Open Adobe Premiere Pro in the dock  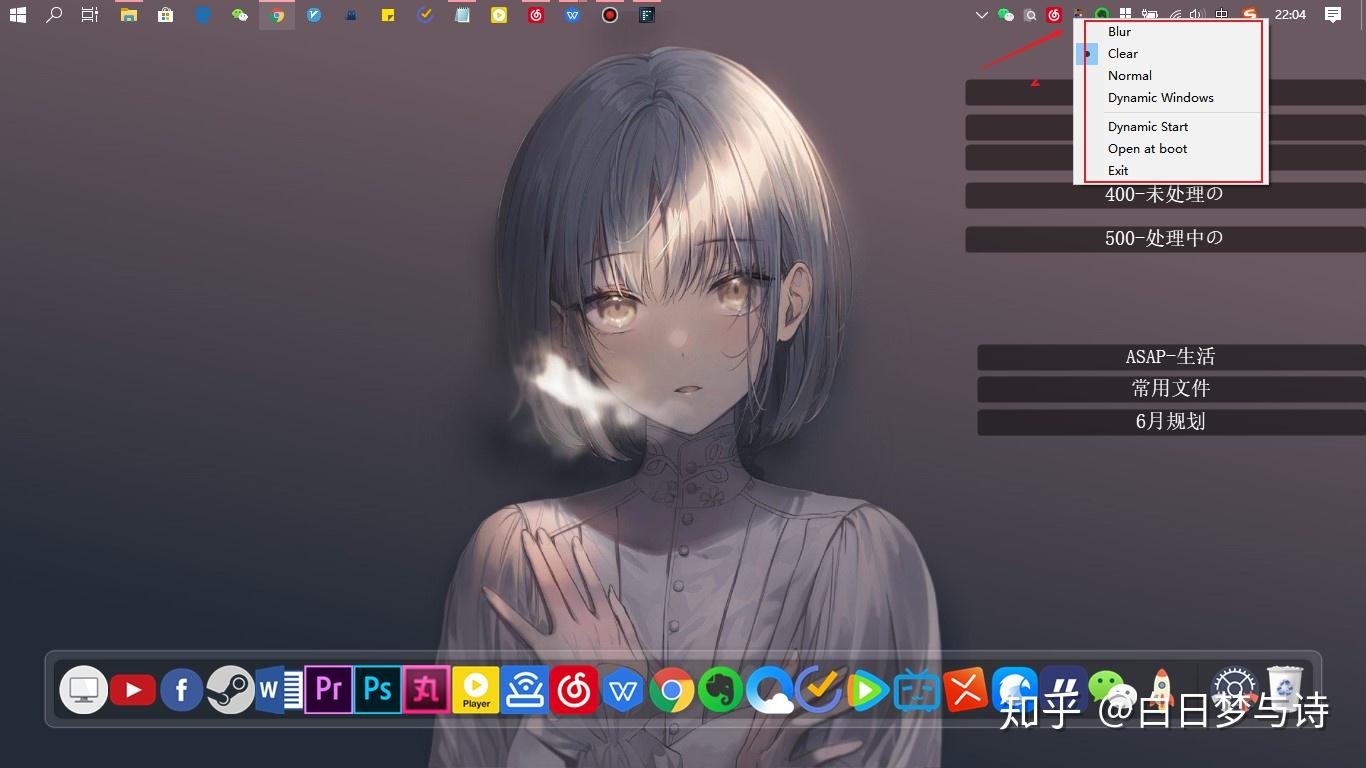[x=328, y=690]
